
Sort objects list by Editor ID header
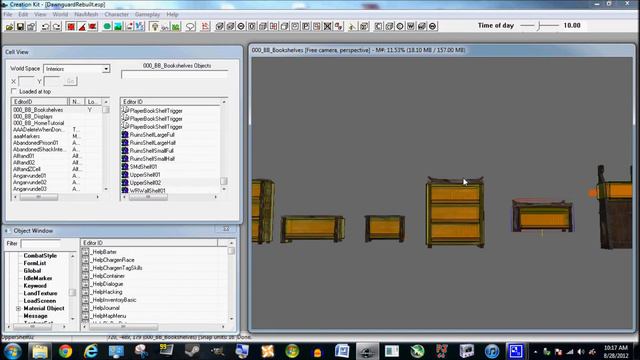(171, 102)
